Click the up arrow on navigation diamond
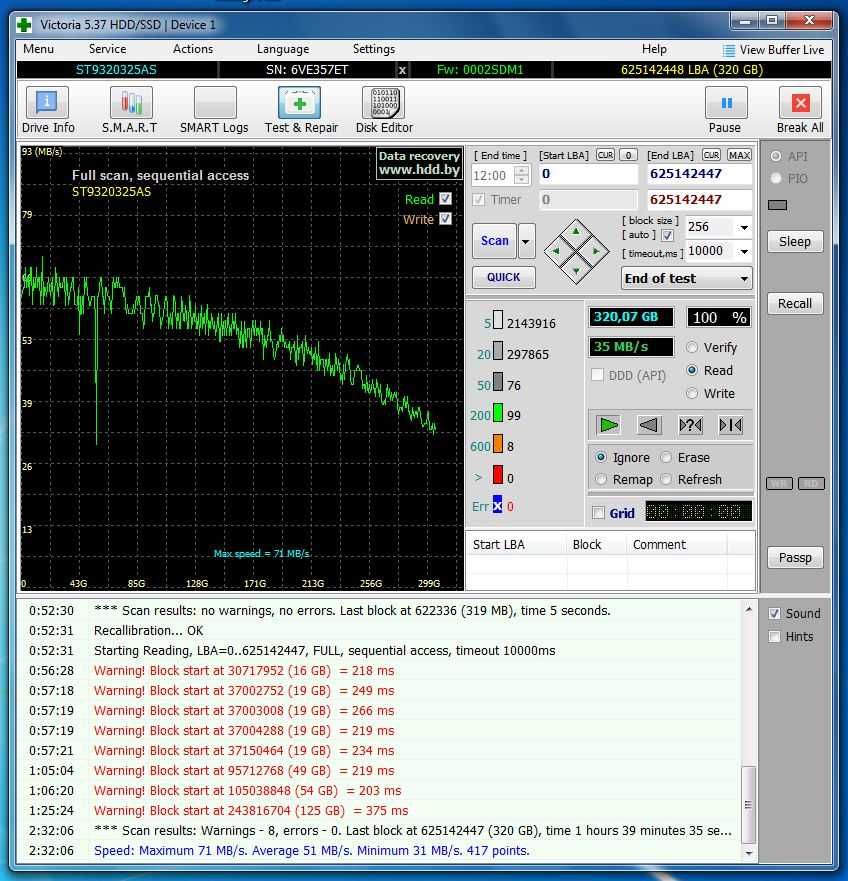 [576, 230]
